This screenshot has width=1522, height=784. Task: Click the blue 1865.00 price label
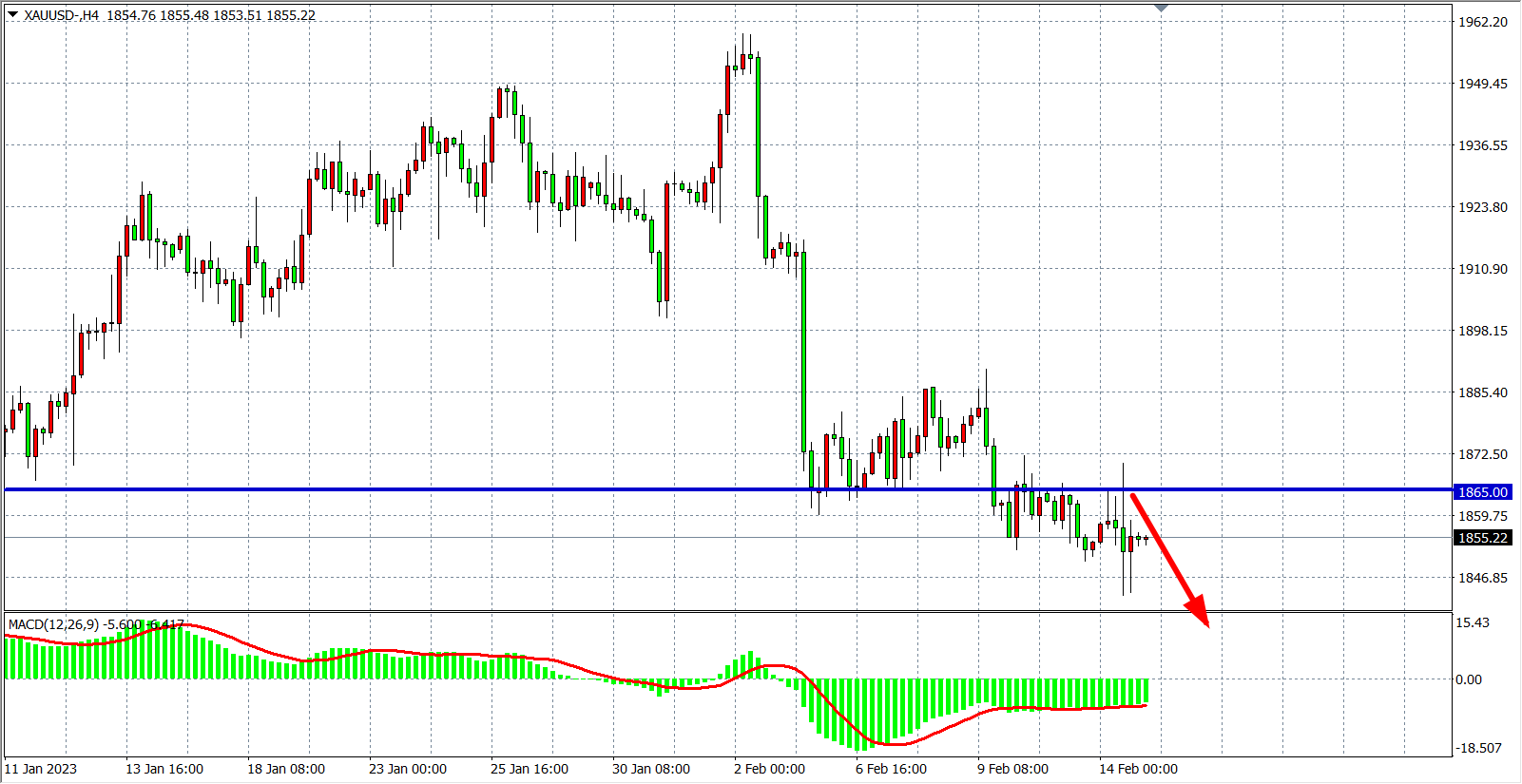1483,492
